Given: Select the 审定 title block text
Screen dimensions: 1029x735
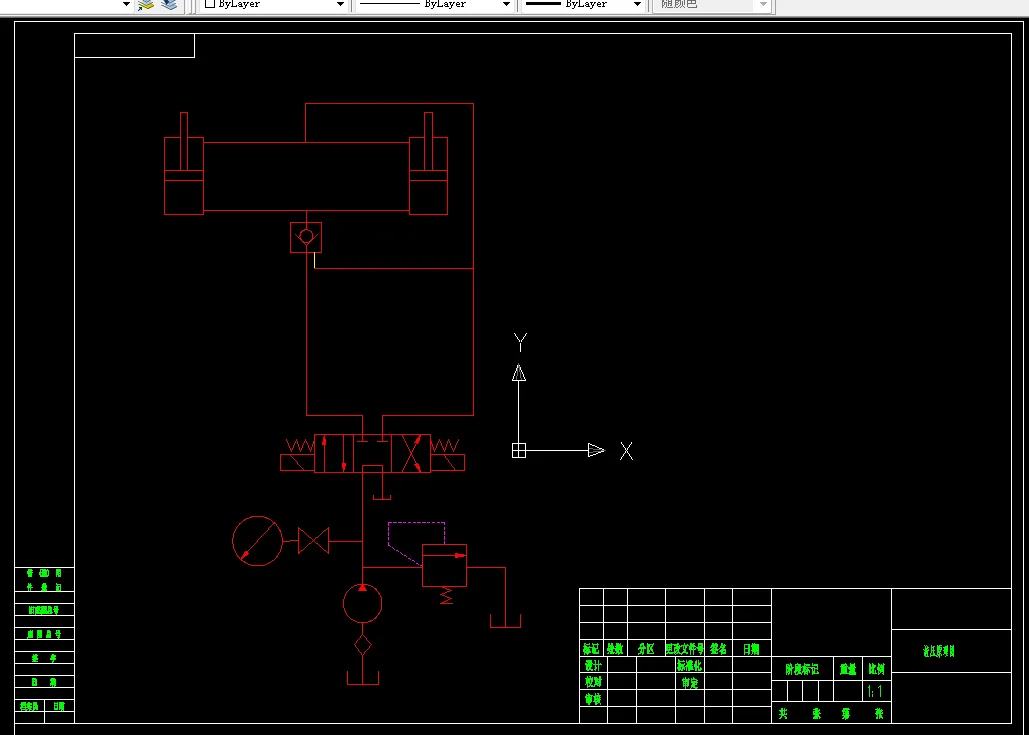Looking at the screenshot, I should click(690, 682).
